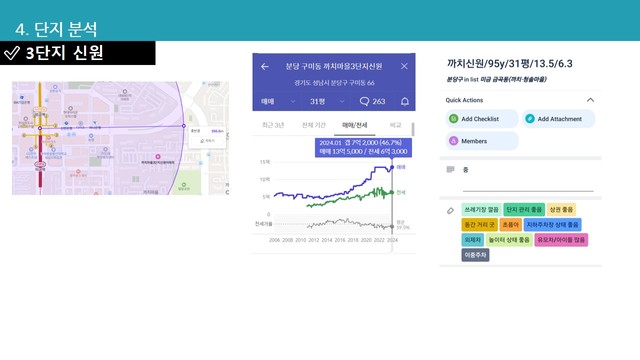The height and width of the screenshot is (360, 640).
Task: Click the 2024.01 price tooltip
Action: [363, 147]
